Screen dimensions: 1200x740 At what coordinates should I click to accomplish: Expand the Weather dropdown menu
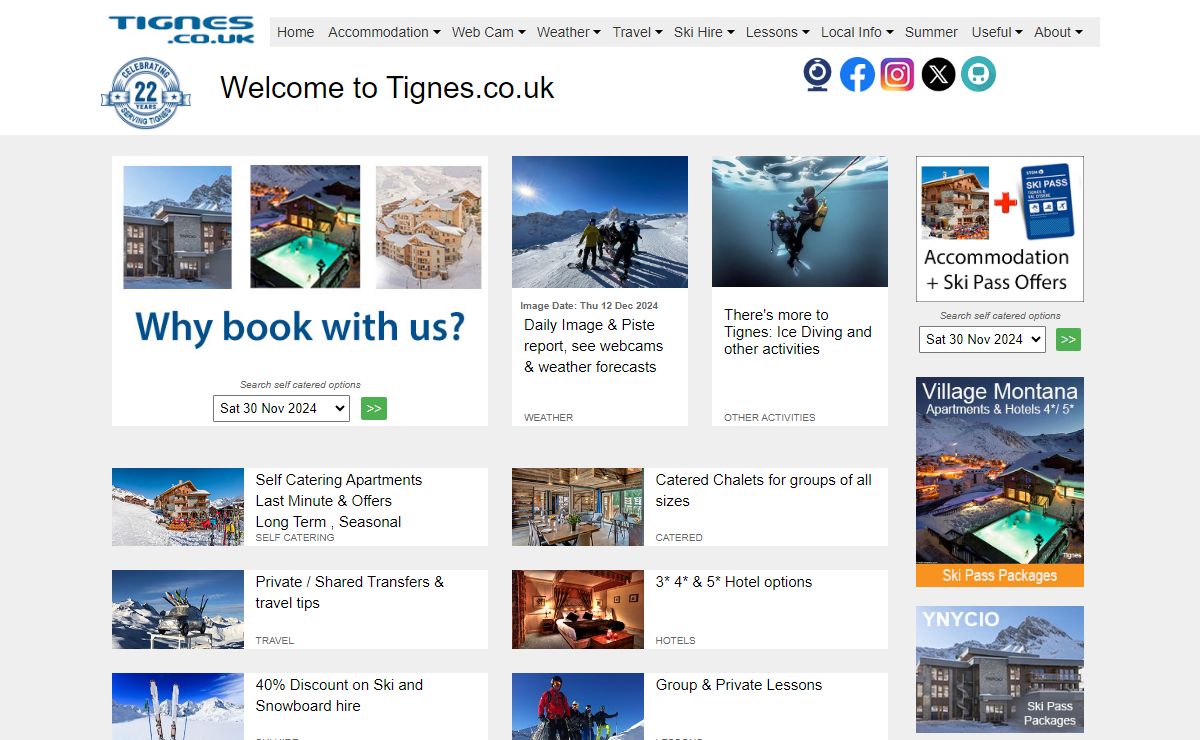point(568,32)
